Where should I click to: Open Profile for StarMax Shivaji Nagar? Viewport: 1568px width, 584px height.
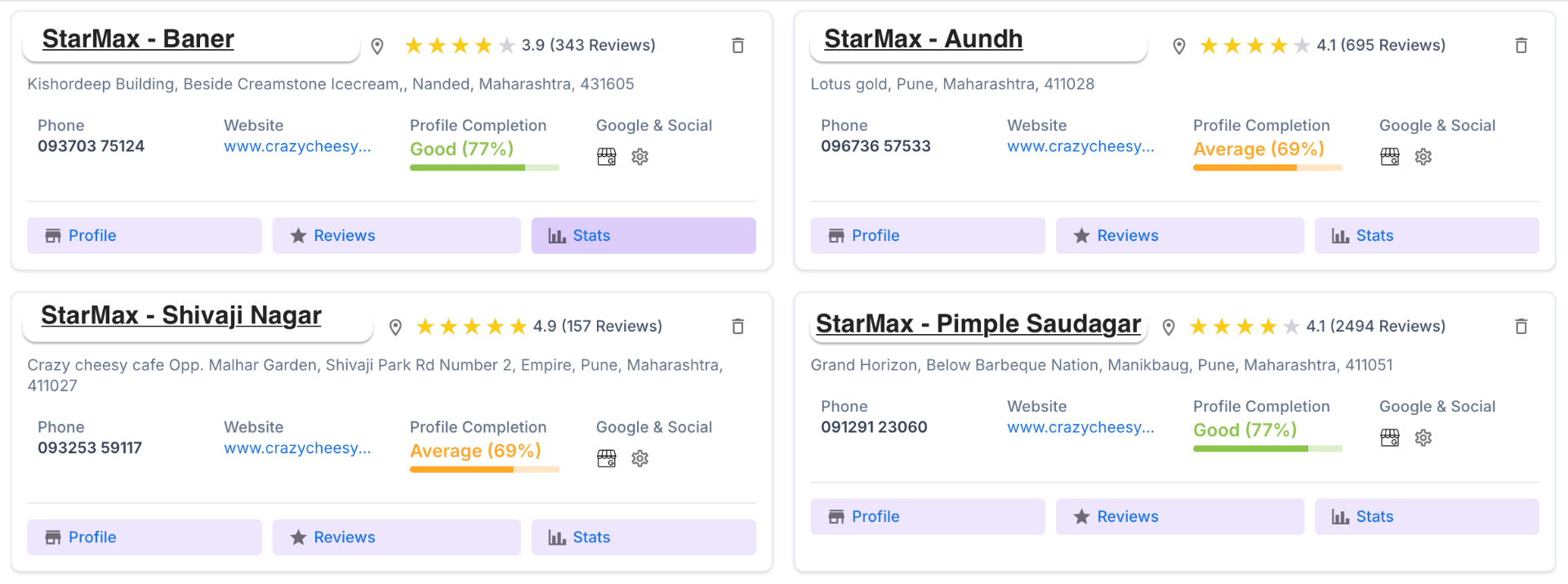[x=144, y=537]
